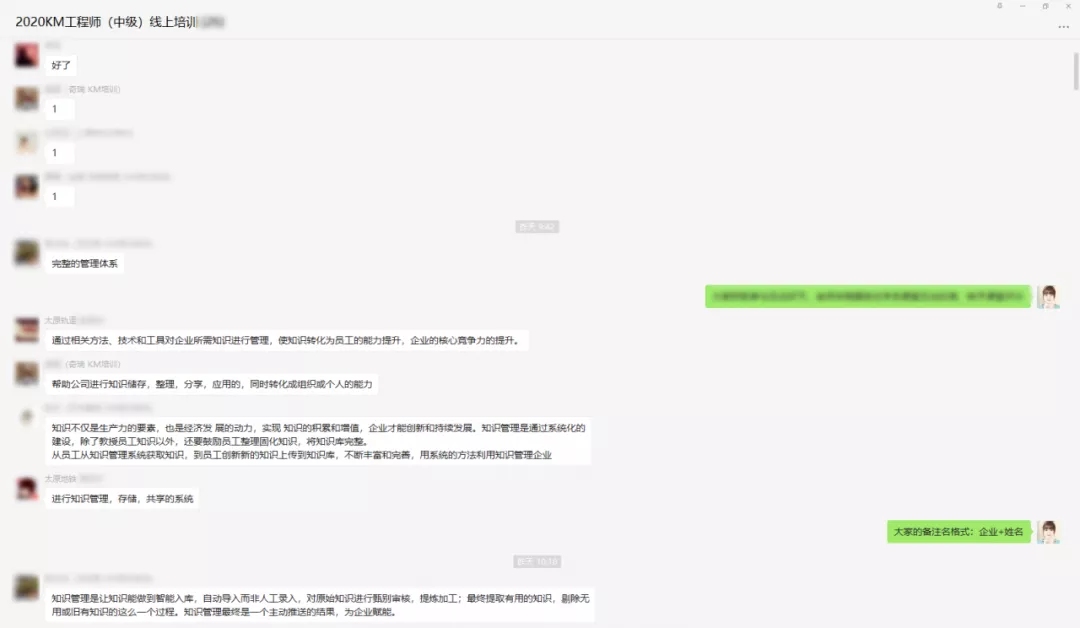Click avatar beside "完整的管理体系" message
1080x628 pixels.
pyautogui.click(x=27, y=253)
